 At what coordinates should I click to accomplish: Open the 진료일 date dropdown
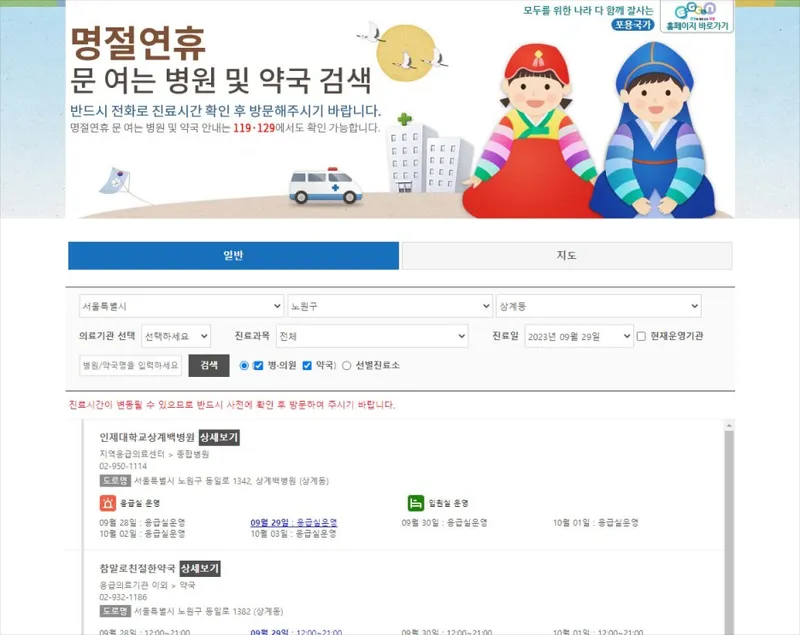coord(579,336)
